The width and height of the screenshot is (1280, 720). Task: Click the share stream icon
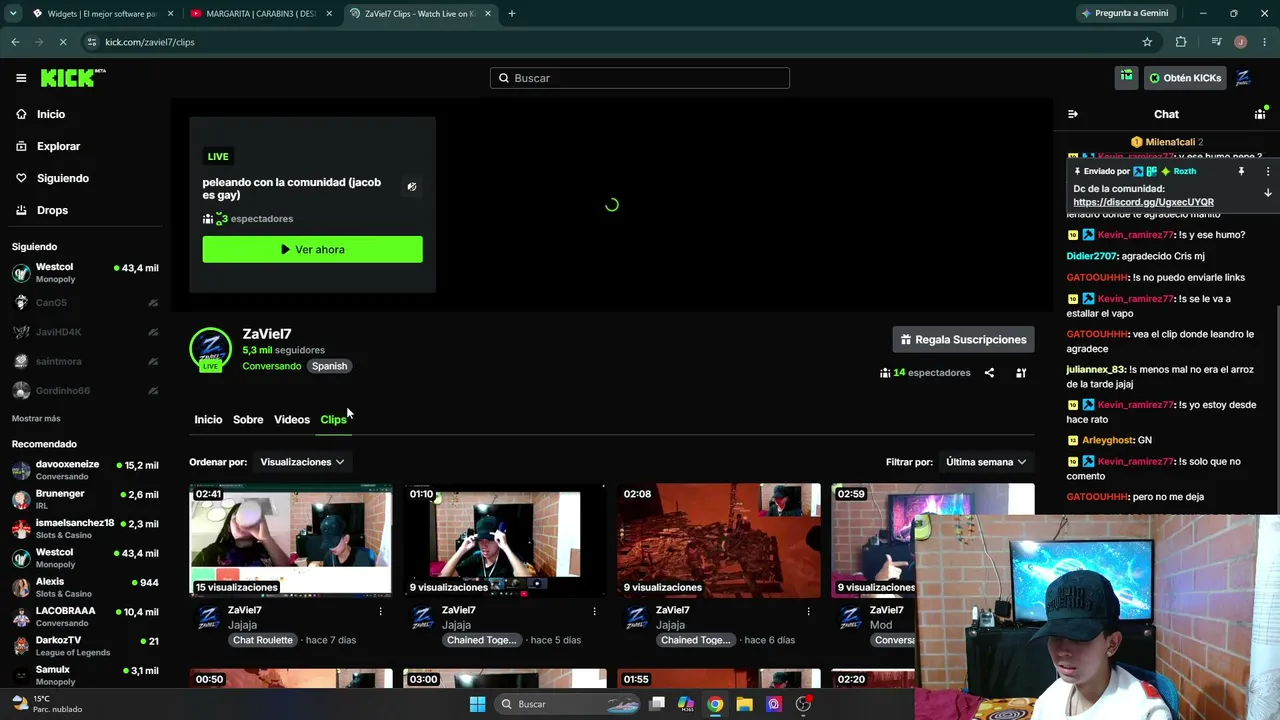click(989, 373)
